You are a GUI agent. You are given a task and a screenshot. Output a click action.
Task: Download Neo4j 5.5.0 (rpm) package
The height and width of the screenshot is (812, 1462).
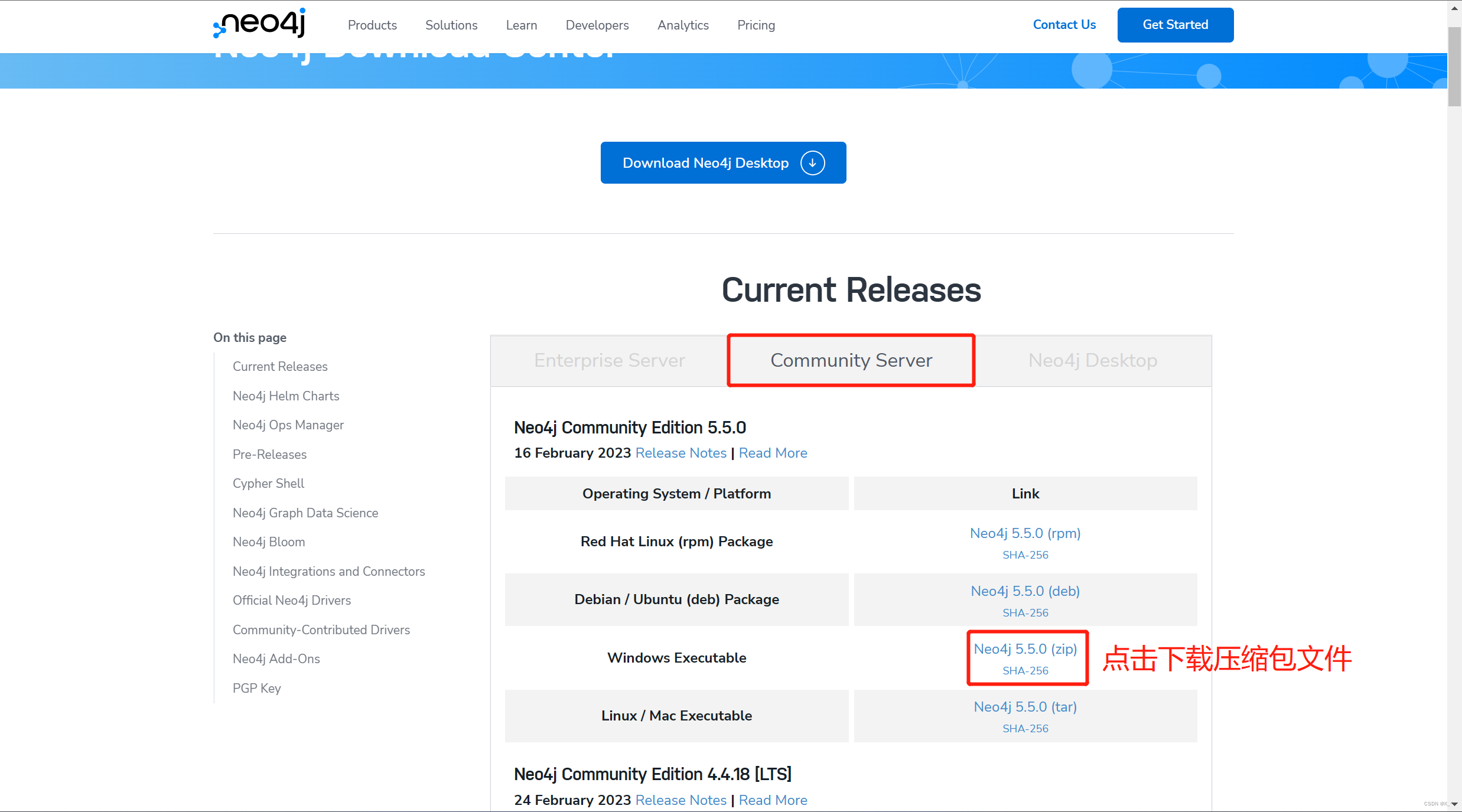pyautogui.click(x=1025, y=533)
